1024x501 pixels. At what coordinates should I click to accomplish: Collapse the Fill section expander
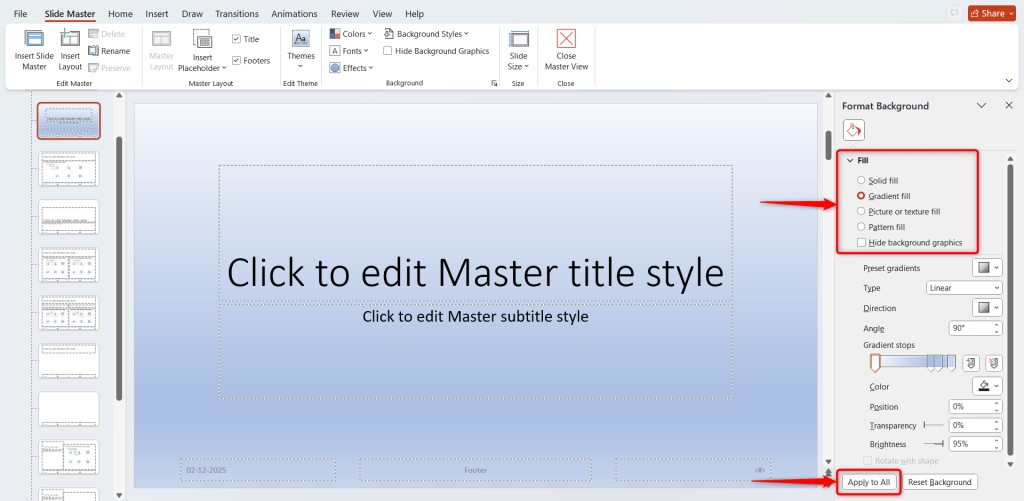pyautogui.click(x=850, y=161)
